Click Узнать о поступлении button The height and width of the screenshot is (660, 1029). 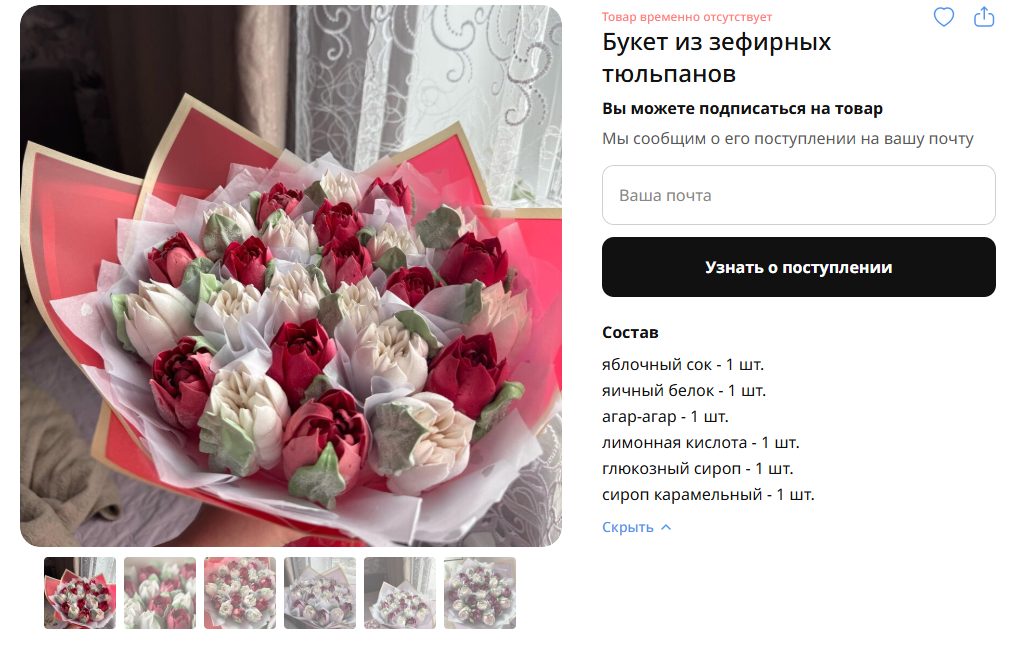tap(799, 267)
